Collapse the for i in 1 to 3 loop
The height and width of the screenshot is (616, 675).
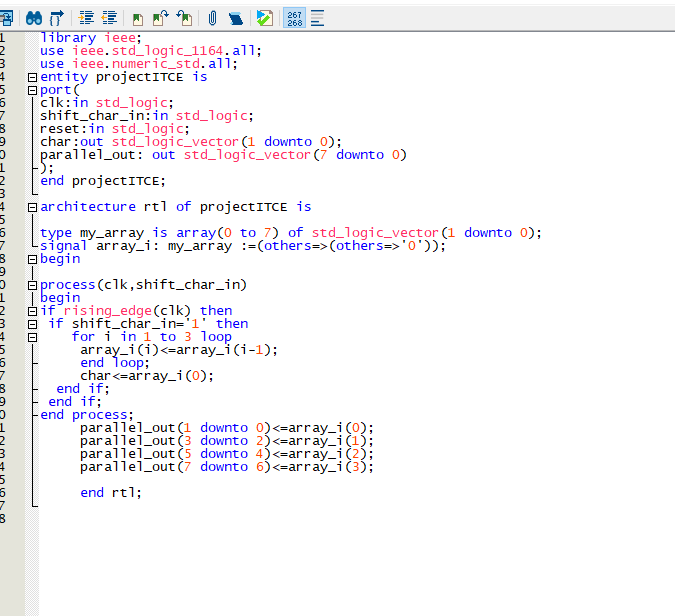coord(32,337)
